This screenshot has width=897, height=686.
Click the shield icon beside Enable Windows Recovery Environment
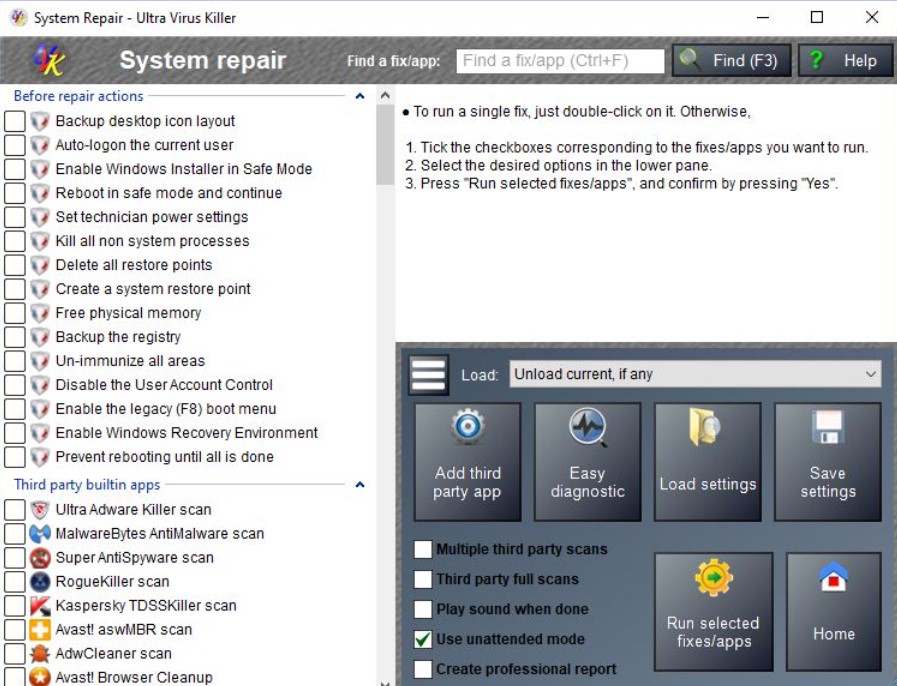coord(39,434)
